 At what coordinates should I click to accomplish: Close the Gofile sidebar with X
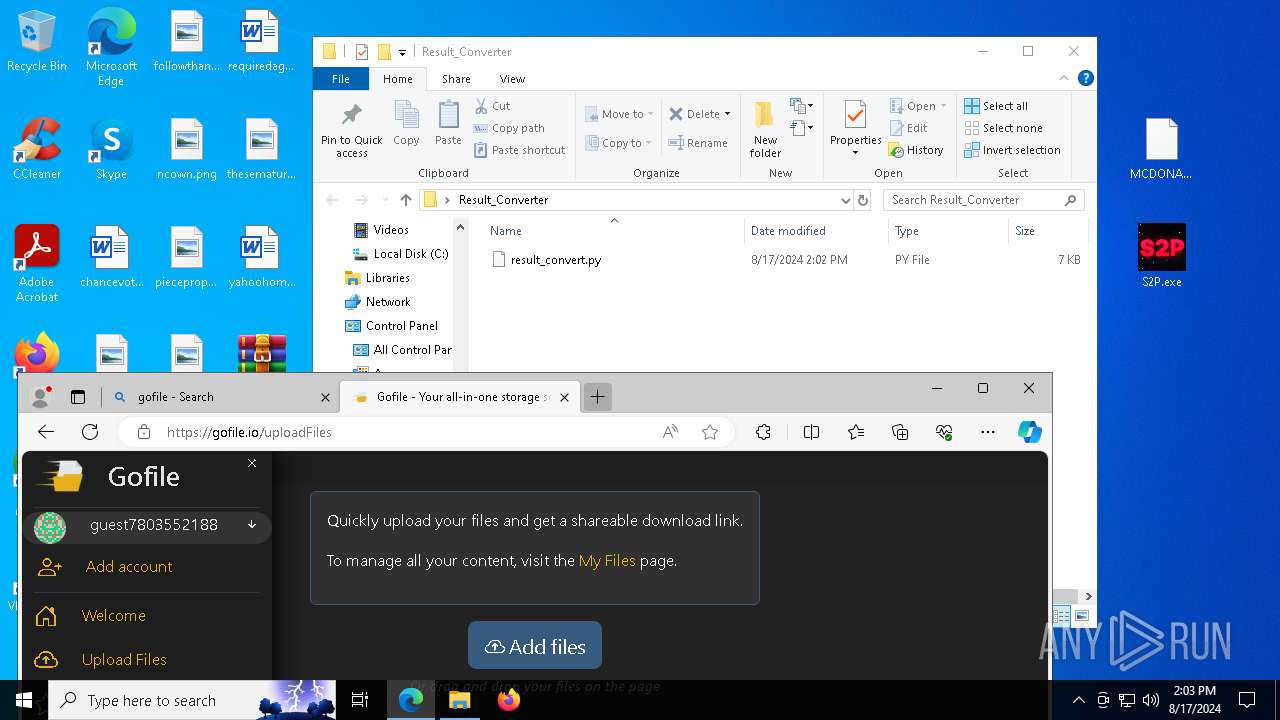[x=252, y=463]
